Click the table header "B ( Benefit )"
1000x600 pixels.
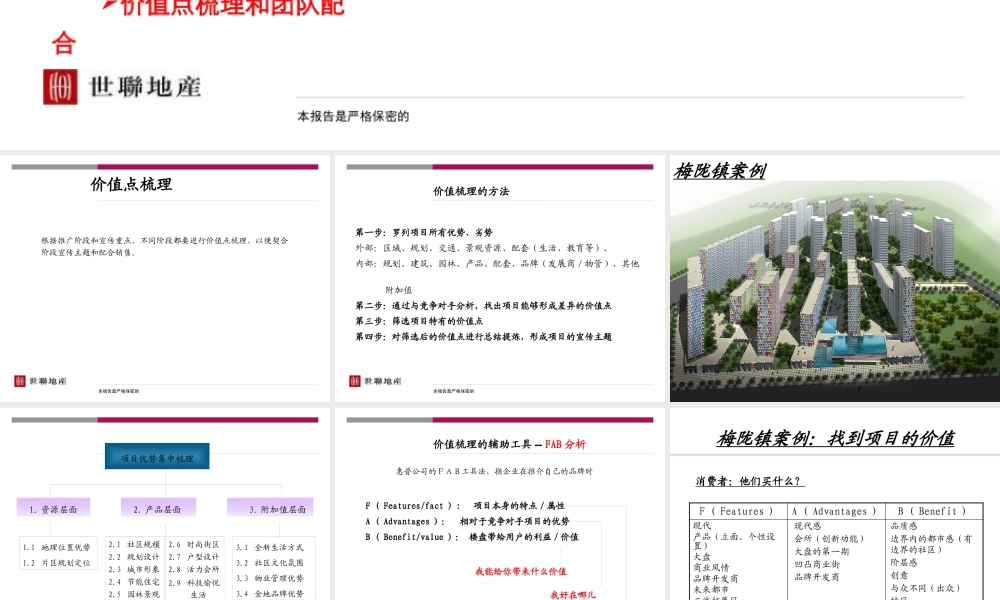click(932, 511)
